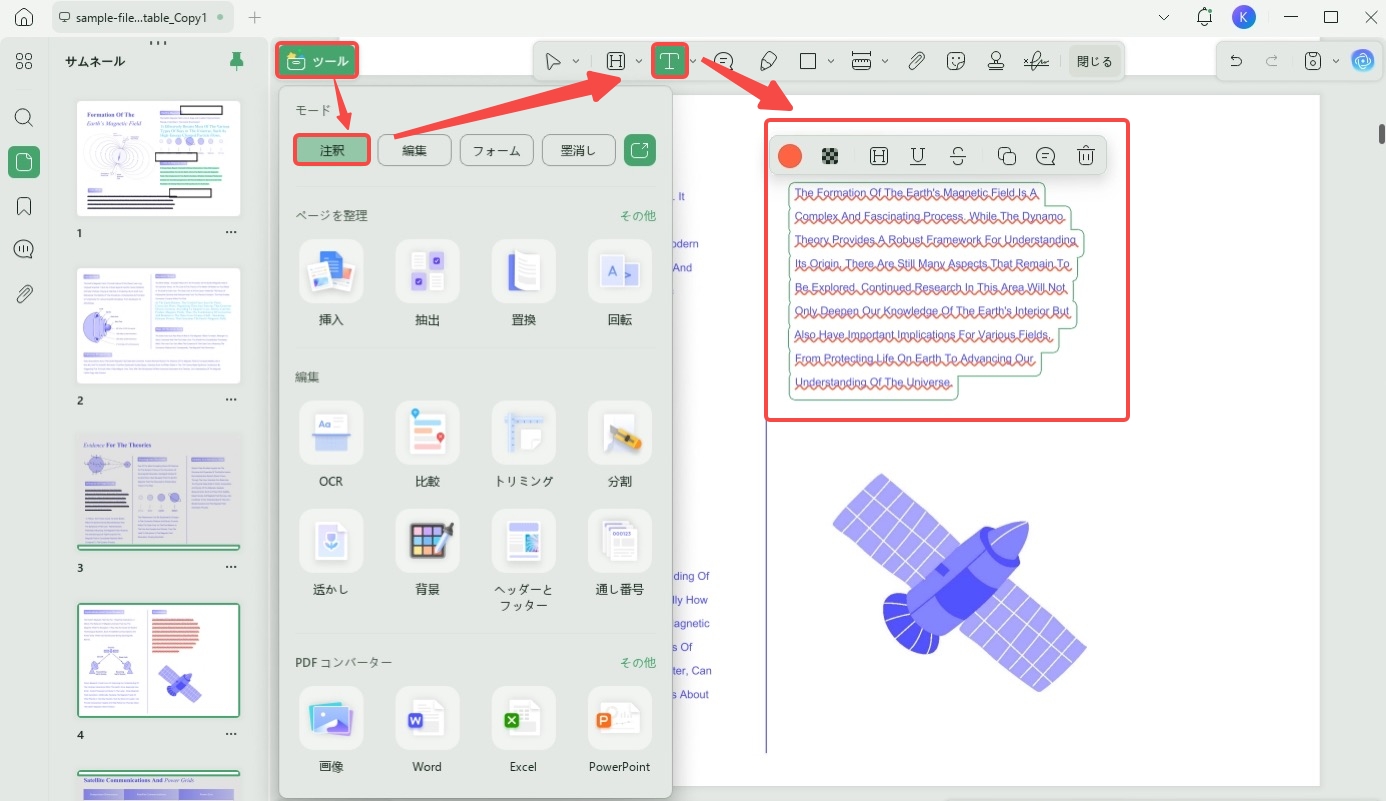Open the apps grid sidebar icon
The height and width of the screenshot is (801, 1386).
click(x=24, y=61)
